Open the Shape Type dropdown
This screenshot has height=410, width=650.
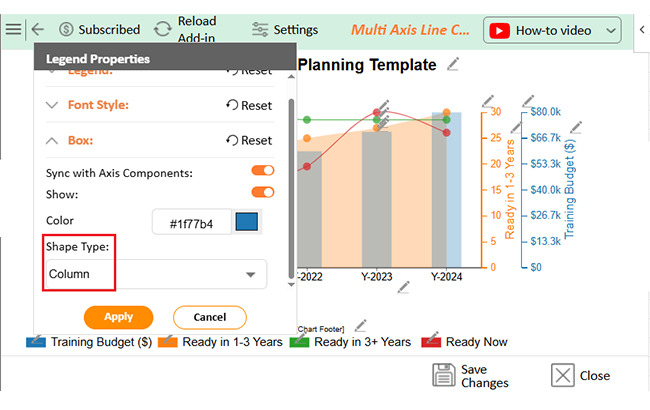[157, 274]
